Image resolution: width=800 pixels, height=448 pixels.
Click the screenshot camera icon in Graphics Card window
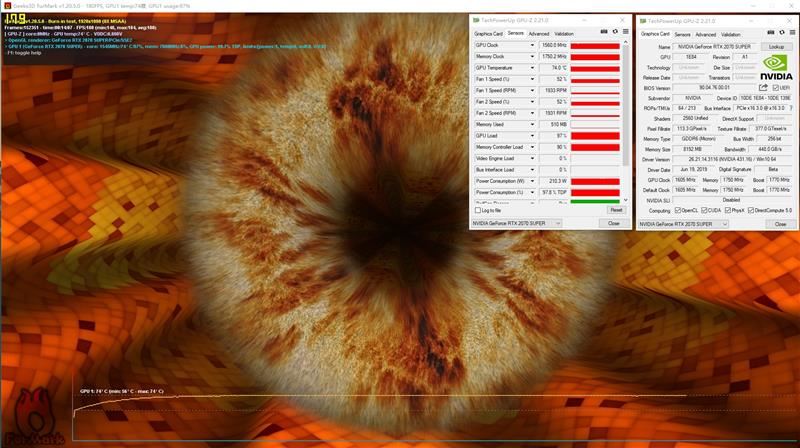(x=771, y=33)
